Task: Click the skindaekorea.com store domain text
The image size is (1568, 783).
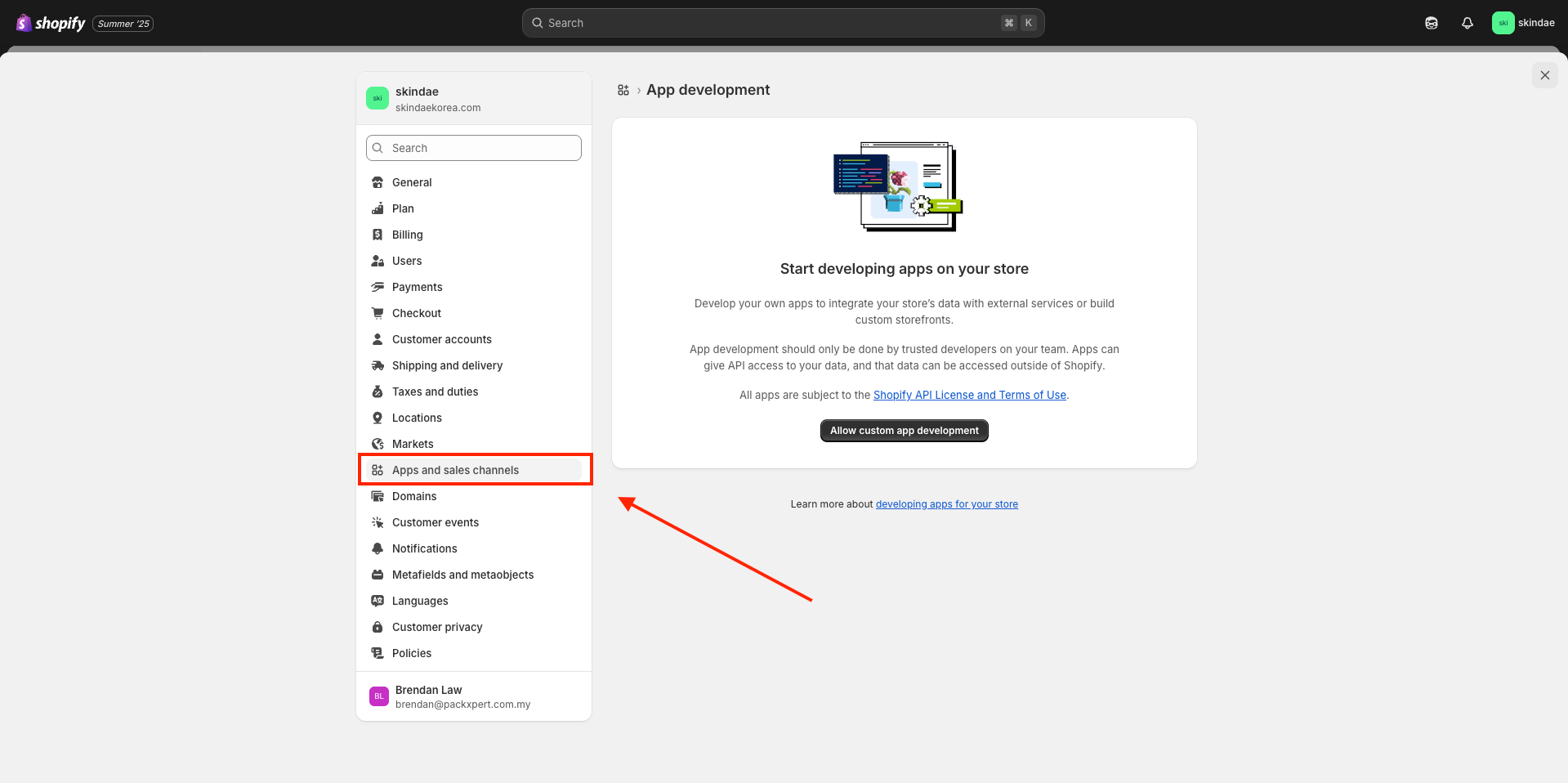Action: point(438,108)
